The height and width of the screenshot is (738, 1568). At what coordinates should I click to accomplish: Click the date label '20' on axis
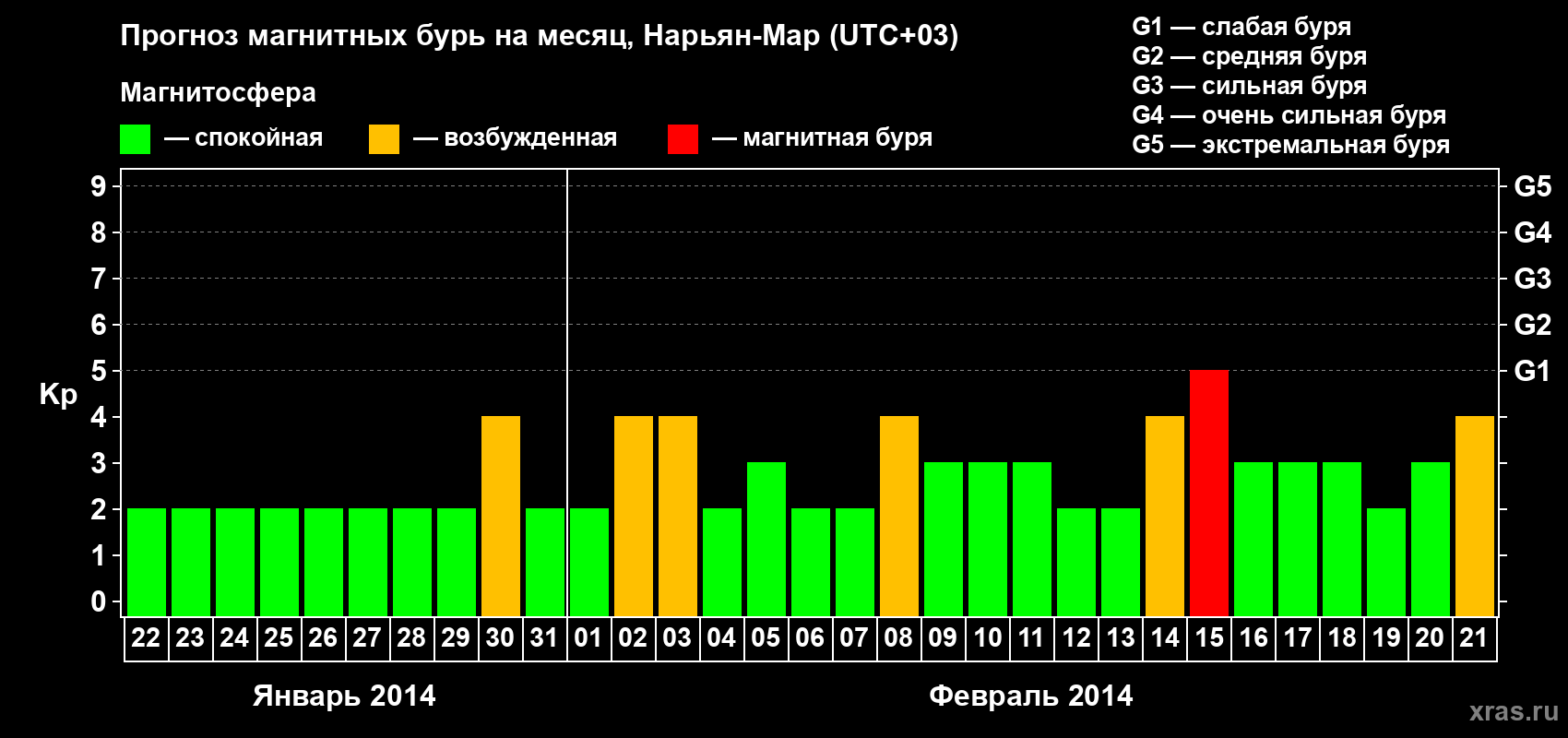(x=1430, y=637)
